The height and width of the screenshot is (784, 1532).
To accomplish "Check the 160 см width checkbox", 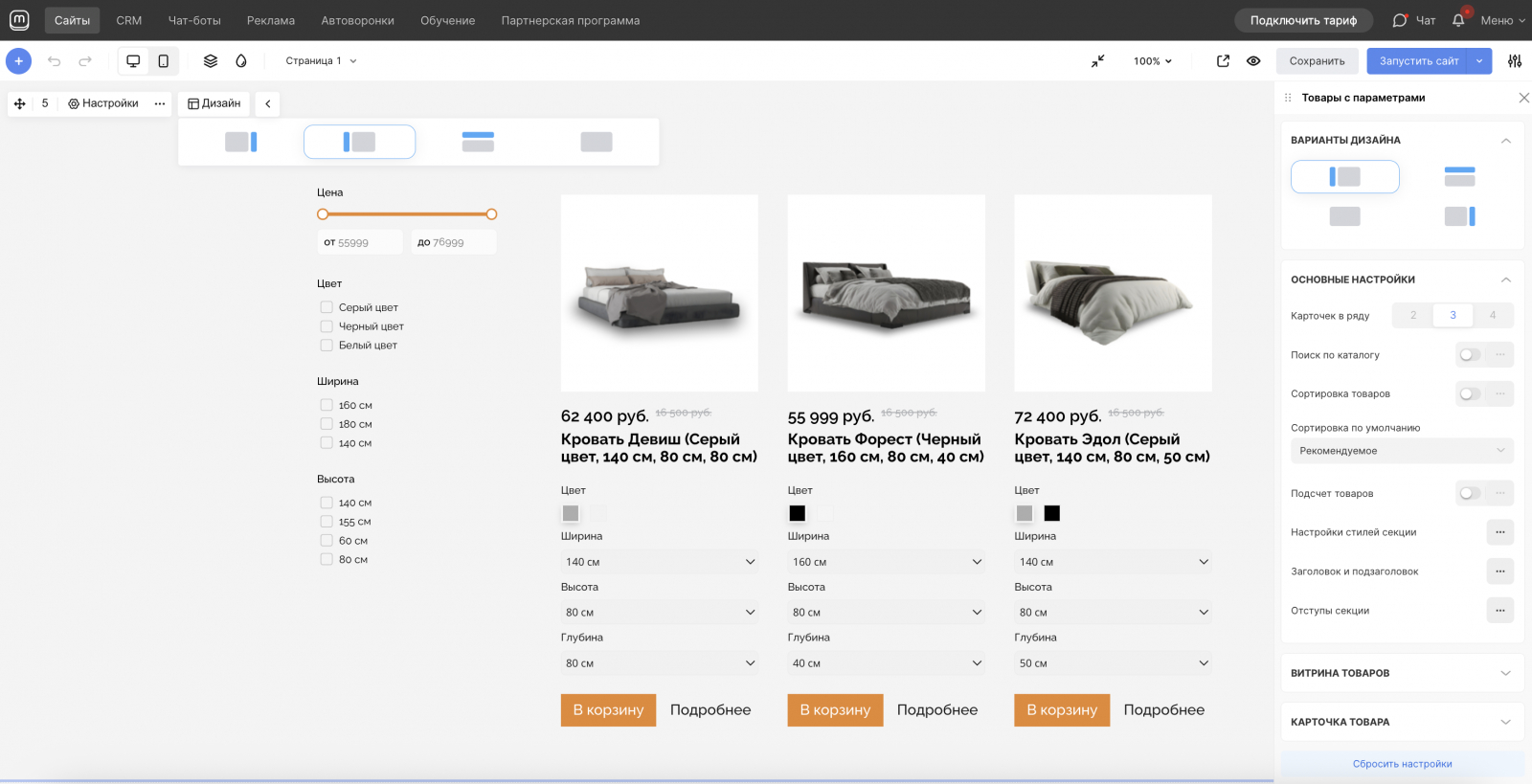I will [327, 405].
